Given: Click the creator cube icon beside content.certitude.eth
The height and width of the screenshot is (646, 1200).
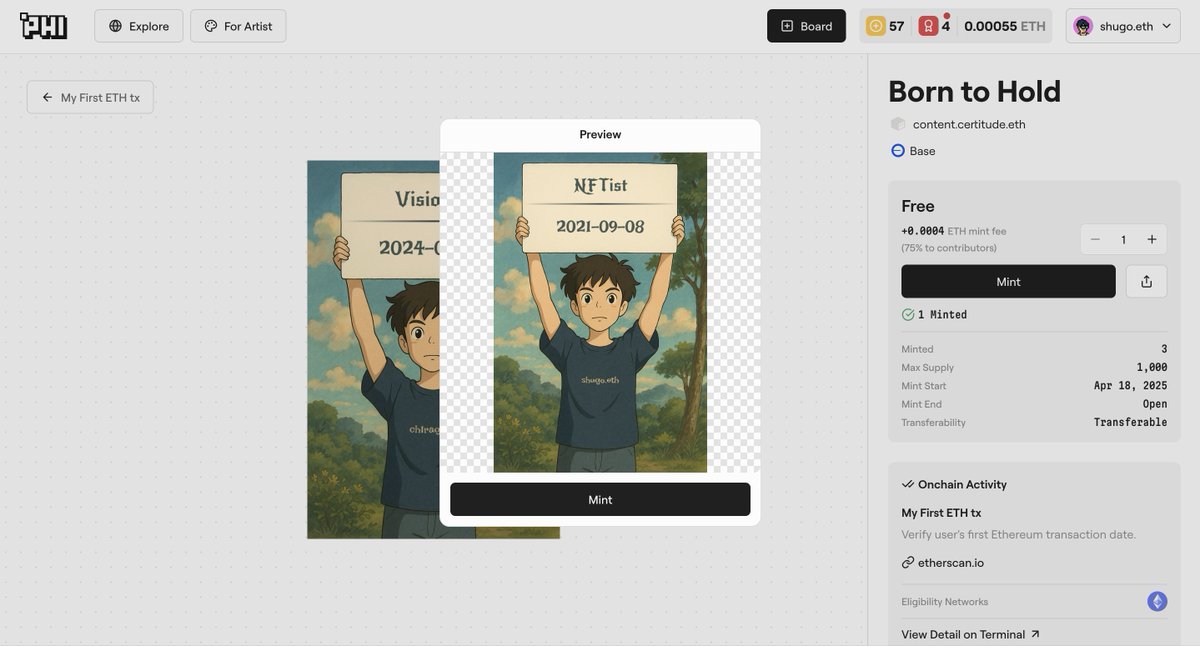Looking at the screenshot, I should (x=898, y=124).
